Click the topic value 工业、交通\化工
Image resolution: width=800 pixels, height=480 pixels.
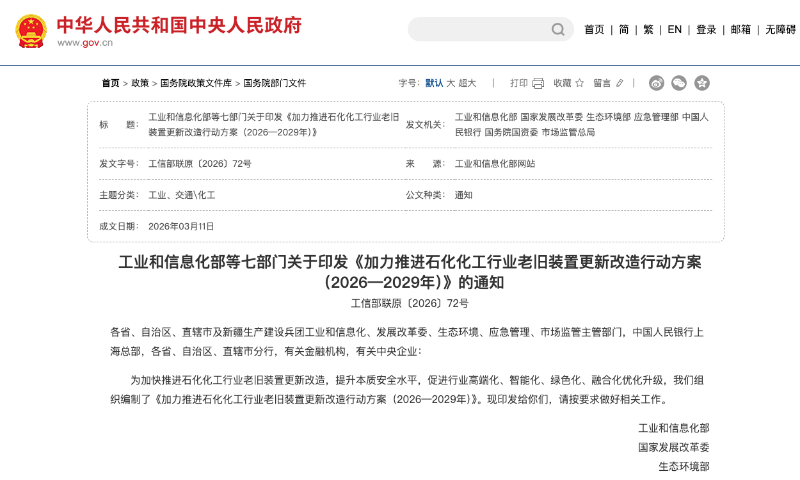pyautogui.click(x=182, y=195)
